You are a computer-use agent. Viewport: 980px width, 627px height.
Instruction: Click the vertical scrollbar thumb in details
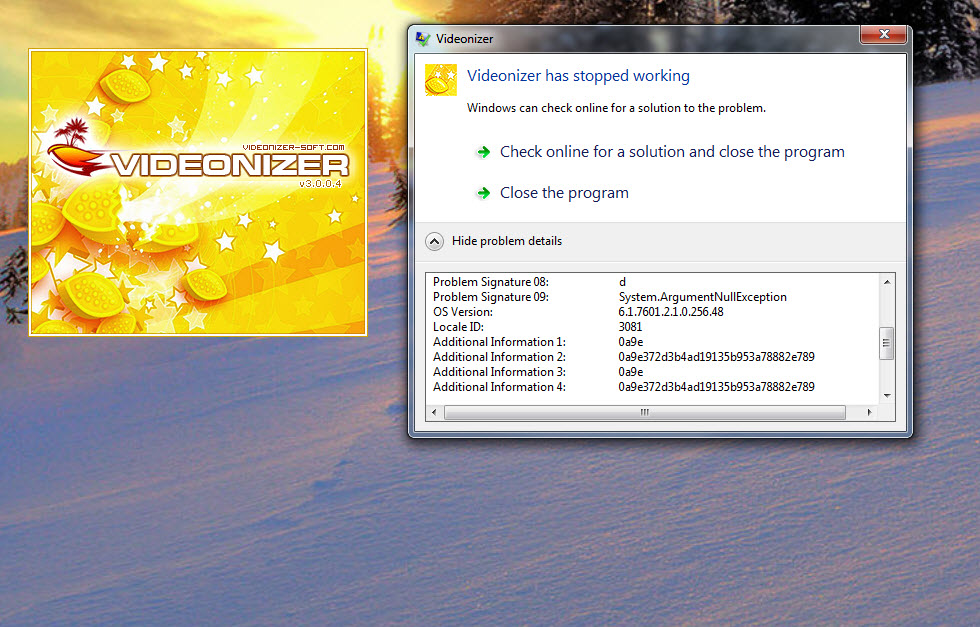click(x=886, y=343)
